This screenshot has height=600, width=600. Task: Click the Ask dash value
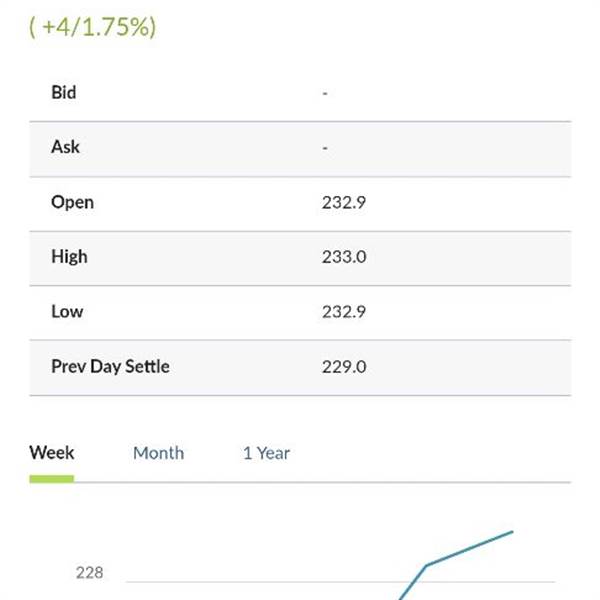pyautogui.click(x=325, y=148)
